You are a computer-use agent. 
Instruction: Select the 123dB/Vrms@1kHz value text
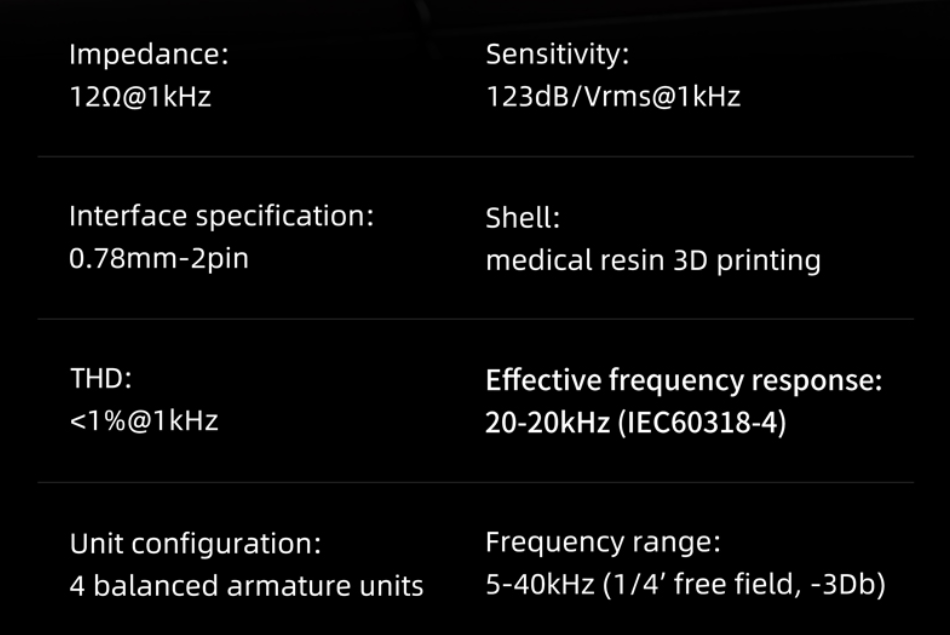point(613,97)
